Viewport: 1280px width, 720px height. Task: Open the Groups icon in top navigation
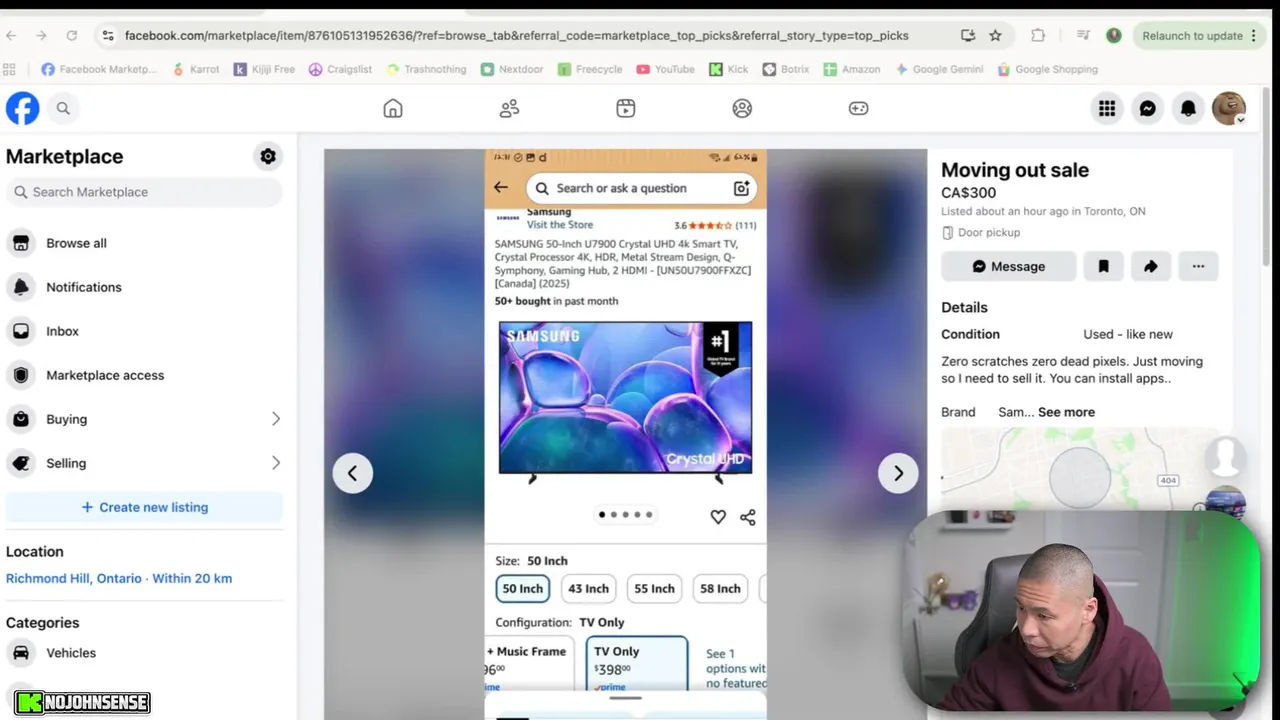click(742, 108)
